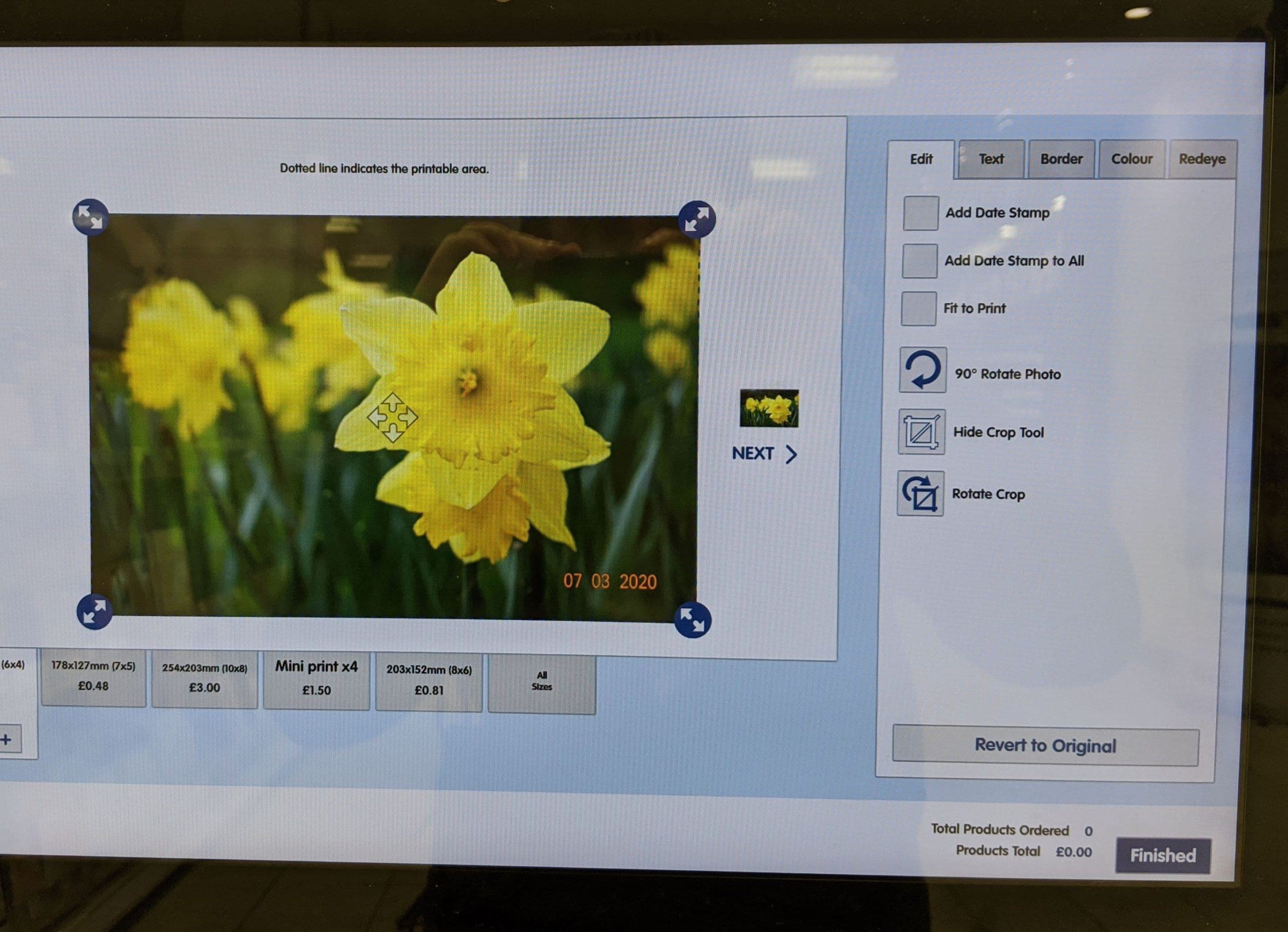Toggle the Add Date Stamp checkbox
Image resolution: width=1288 pixels, height=932 pixels.
[916, 211]
